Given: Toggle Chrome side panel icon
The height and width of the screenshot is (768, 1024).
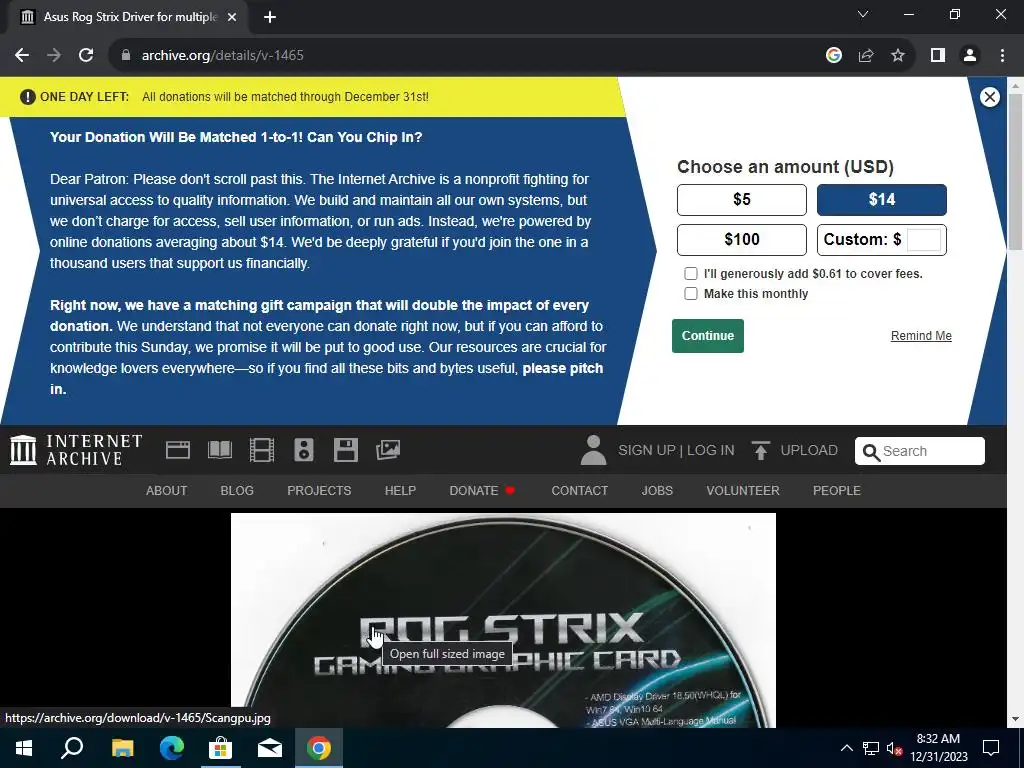Looking at the screenshot, I should click(938, 56).
